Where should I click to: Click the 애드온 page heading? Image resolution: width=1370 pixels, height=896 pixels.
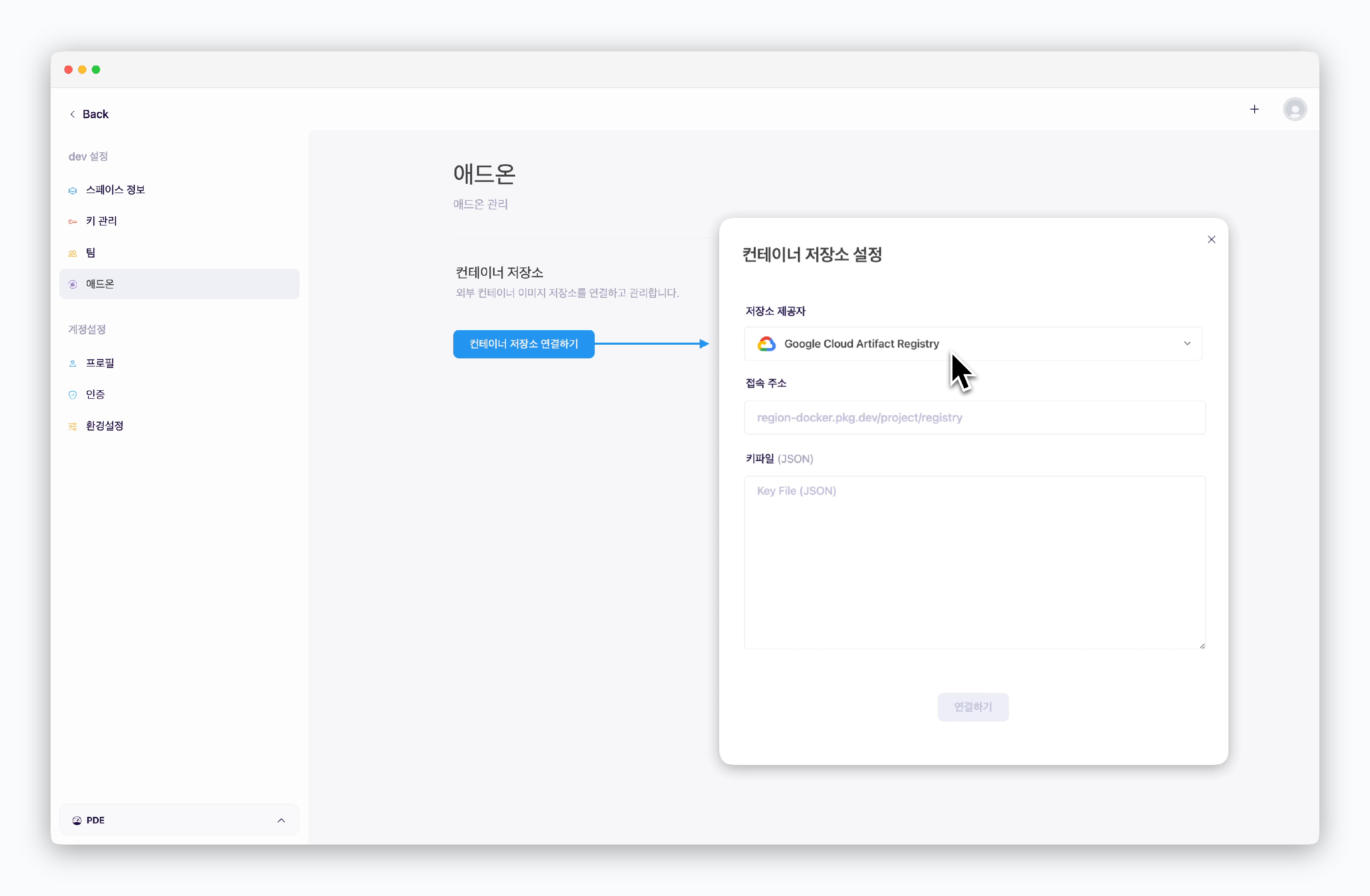(x=484, y=174)
